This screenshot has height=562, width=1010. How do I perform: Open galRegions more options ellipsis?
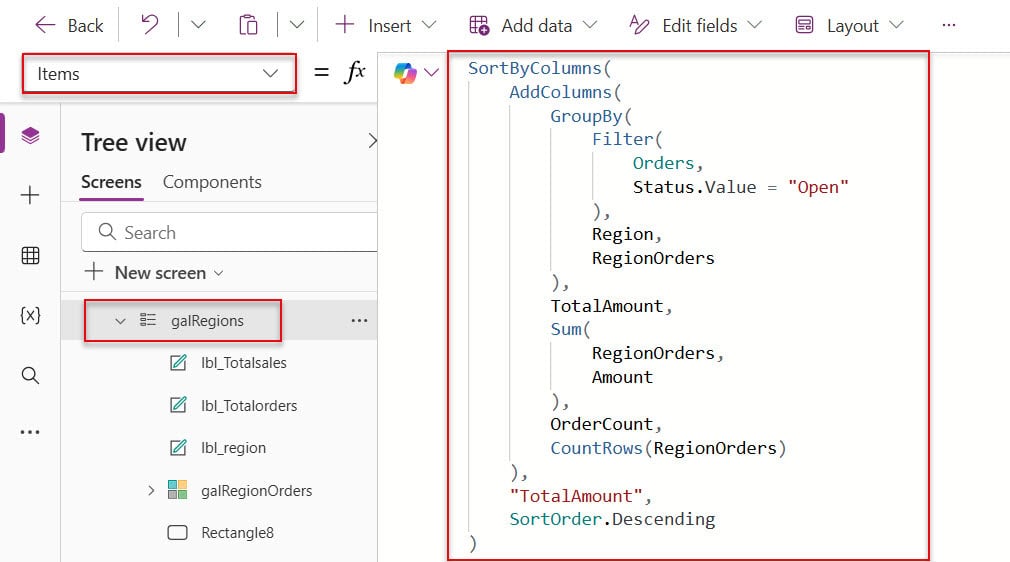[359, 320]
